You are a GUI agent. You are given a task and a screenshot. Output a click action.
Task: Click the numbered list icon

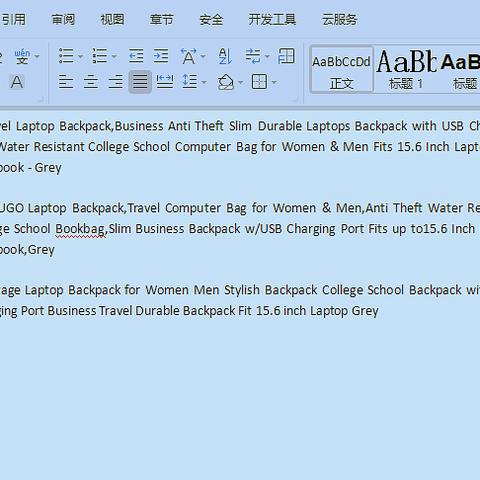click(100, 56)
